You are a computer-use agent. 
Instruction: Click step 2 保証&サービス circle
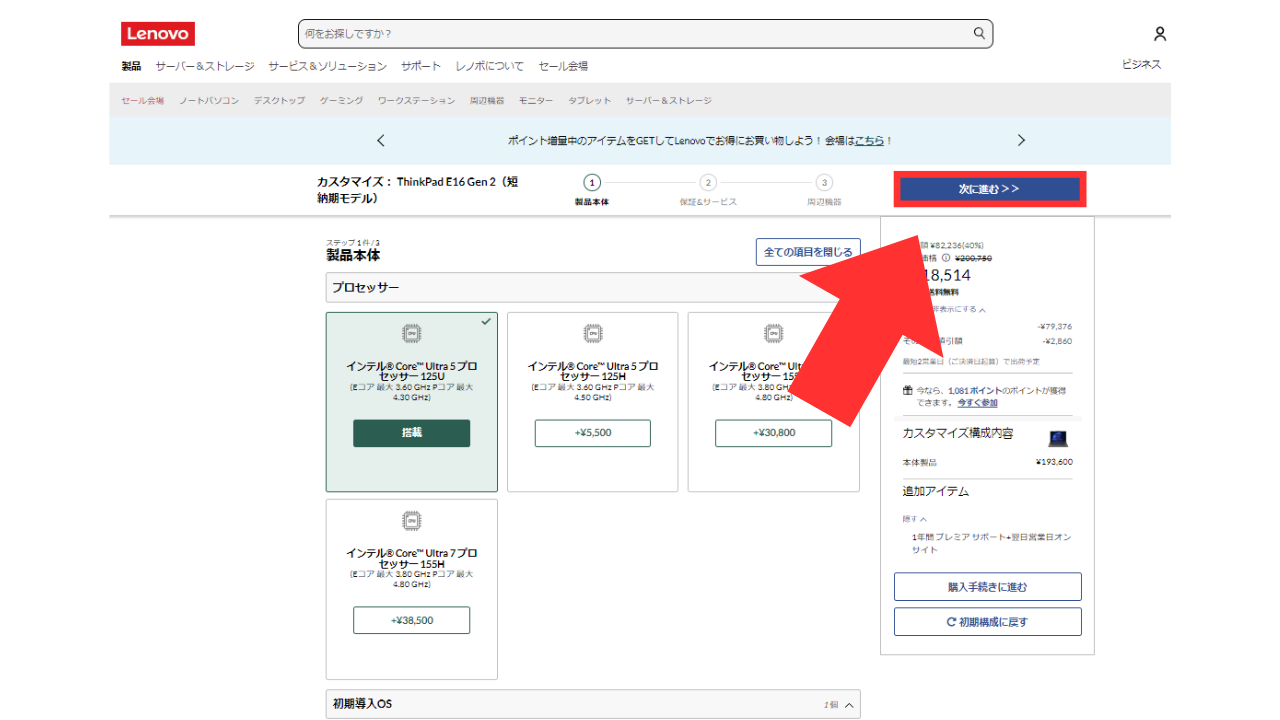[708, 183]
